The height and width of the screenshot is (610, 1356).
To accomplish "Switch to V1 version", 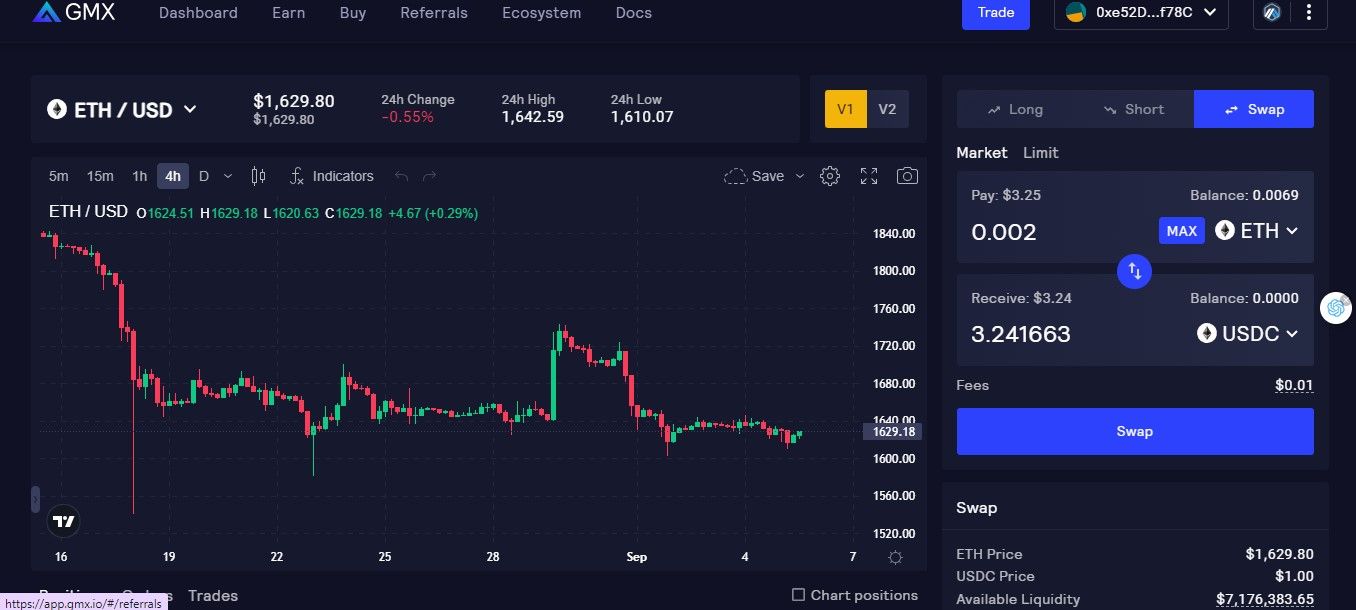I will (x=845, y=109).
